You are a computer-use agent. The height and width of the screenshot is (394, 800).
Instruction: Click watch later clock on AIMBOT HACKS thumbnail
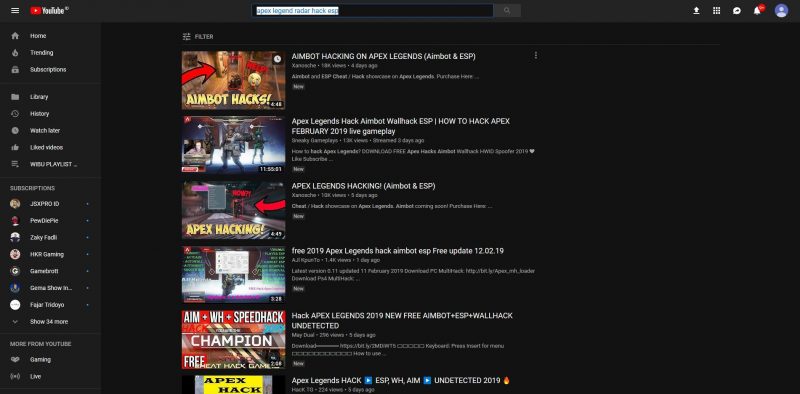click(277, 59)
